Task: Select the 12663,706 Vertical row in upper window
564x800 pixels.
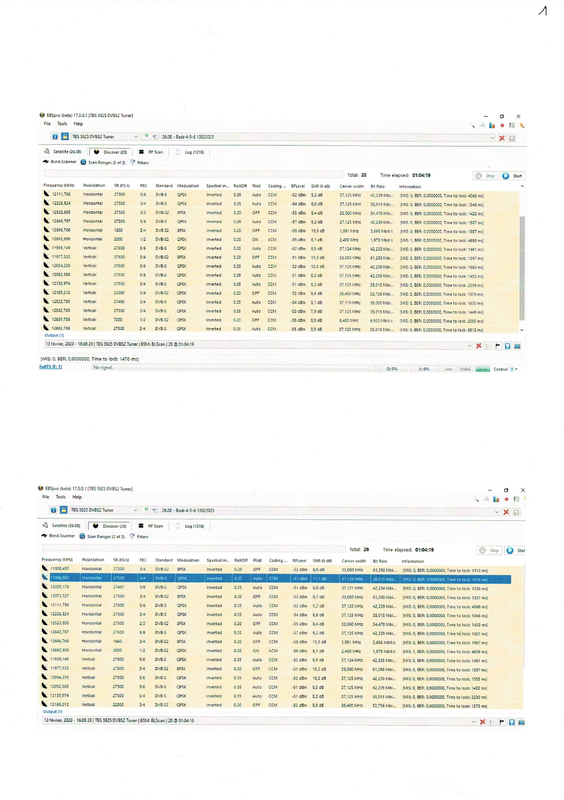Action: [281, 329]
